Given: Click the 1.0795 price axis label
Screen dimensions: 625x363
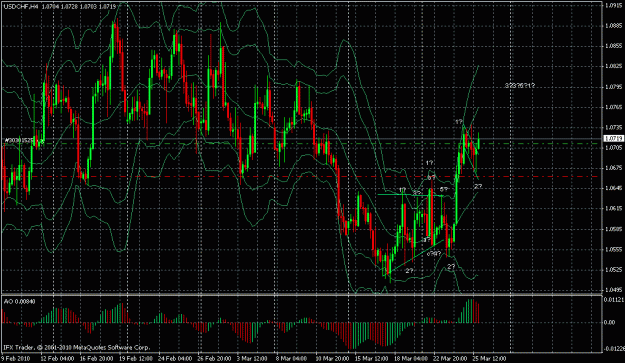Looking at the screenshot, I should [613, 87].
